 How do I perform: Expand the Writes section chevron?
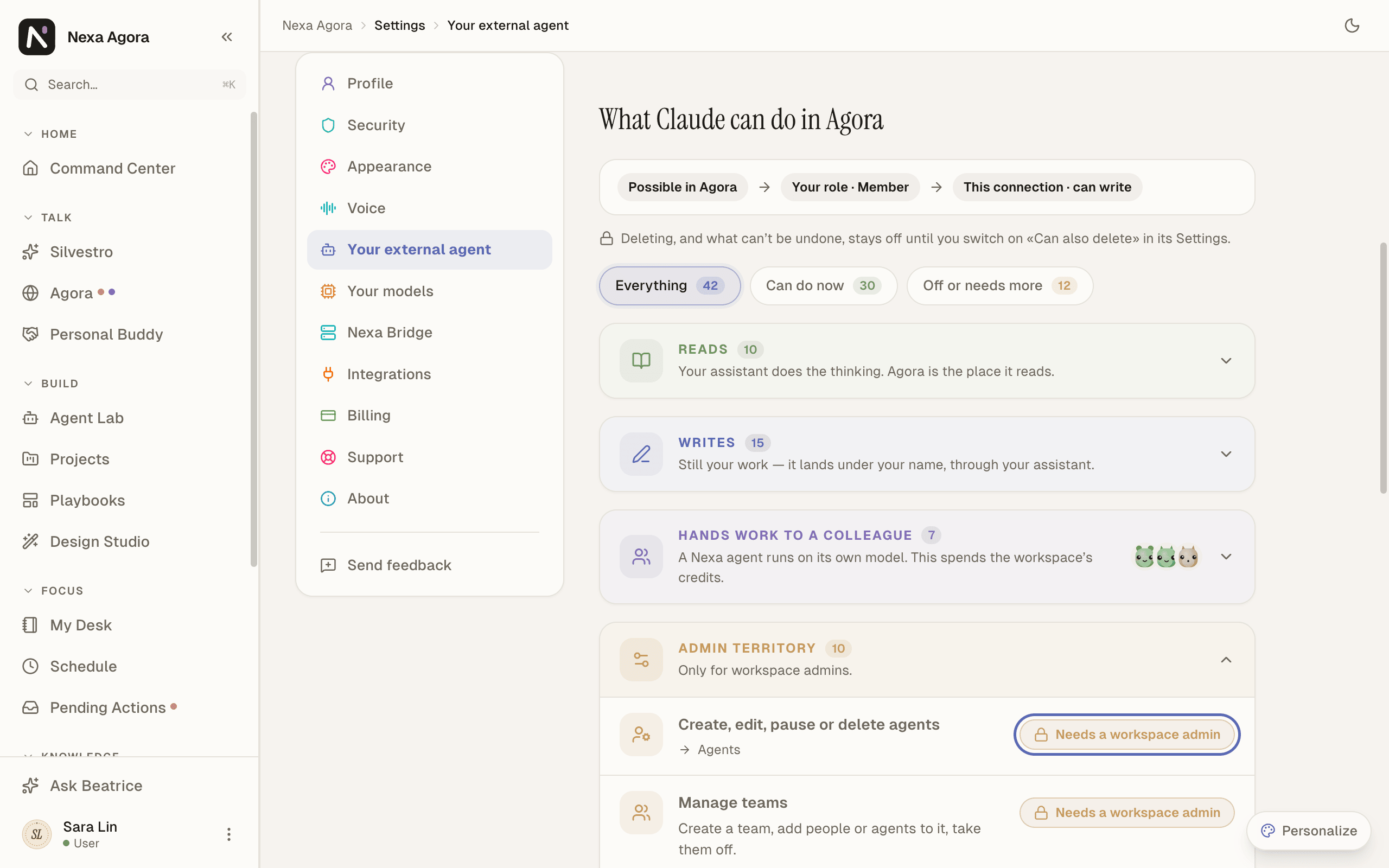coord(1226,454)
